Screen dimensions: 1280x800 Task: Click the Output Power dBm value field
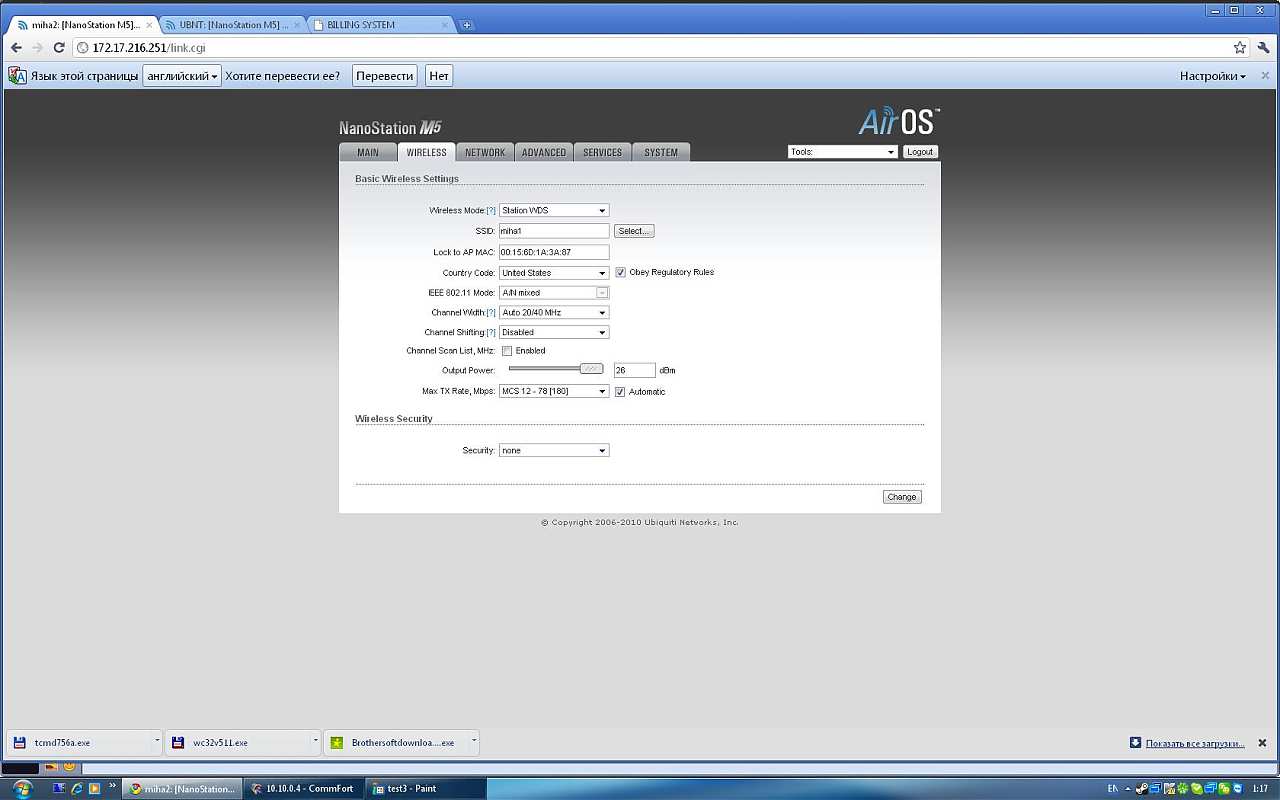tap(634, 370)
